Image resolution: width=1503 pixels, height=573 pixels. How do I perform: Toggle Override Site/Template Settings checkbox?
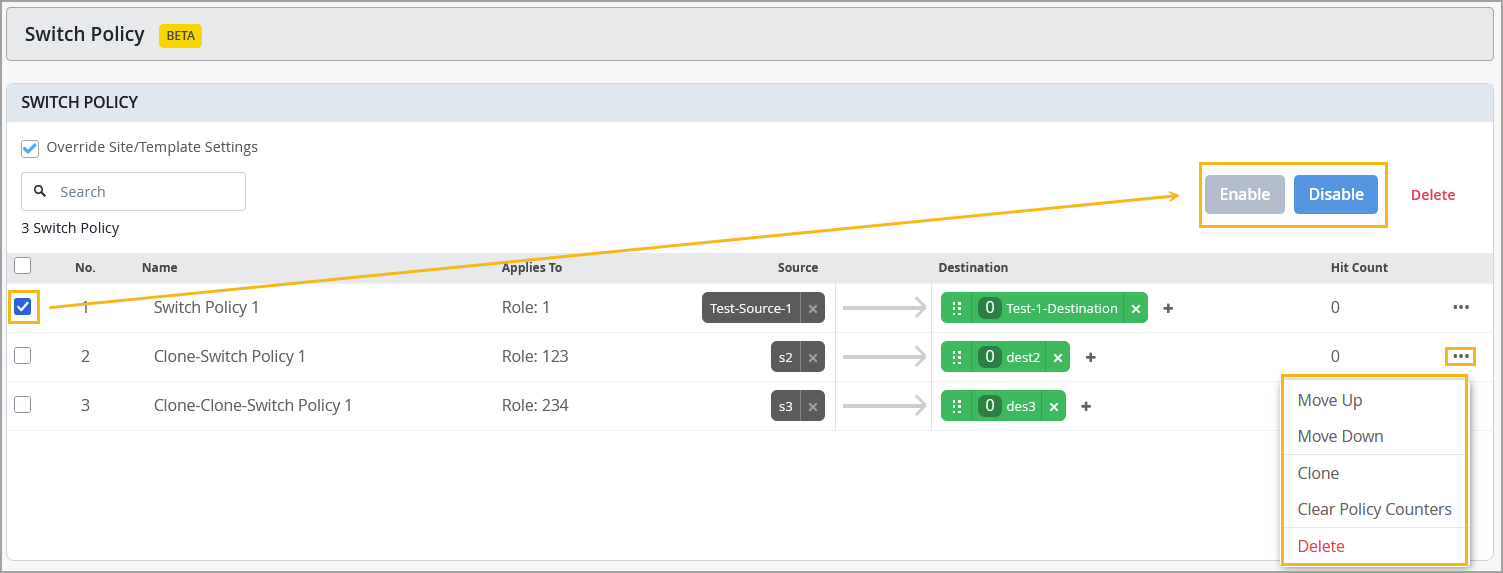pos(31,148)
